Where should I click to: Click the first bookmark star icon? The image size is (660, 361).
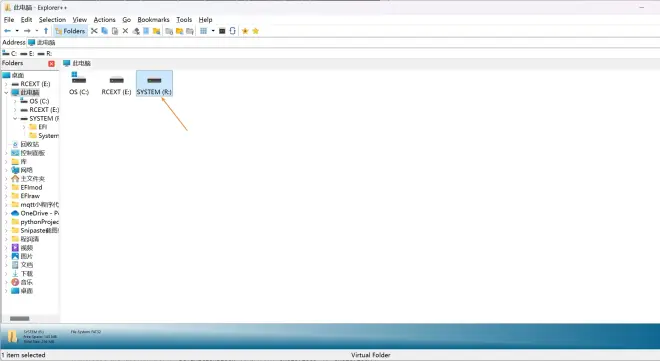pyautogui.click(x=245, y=31)
